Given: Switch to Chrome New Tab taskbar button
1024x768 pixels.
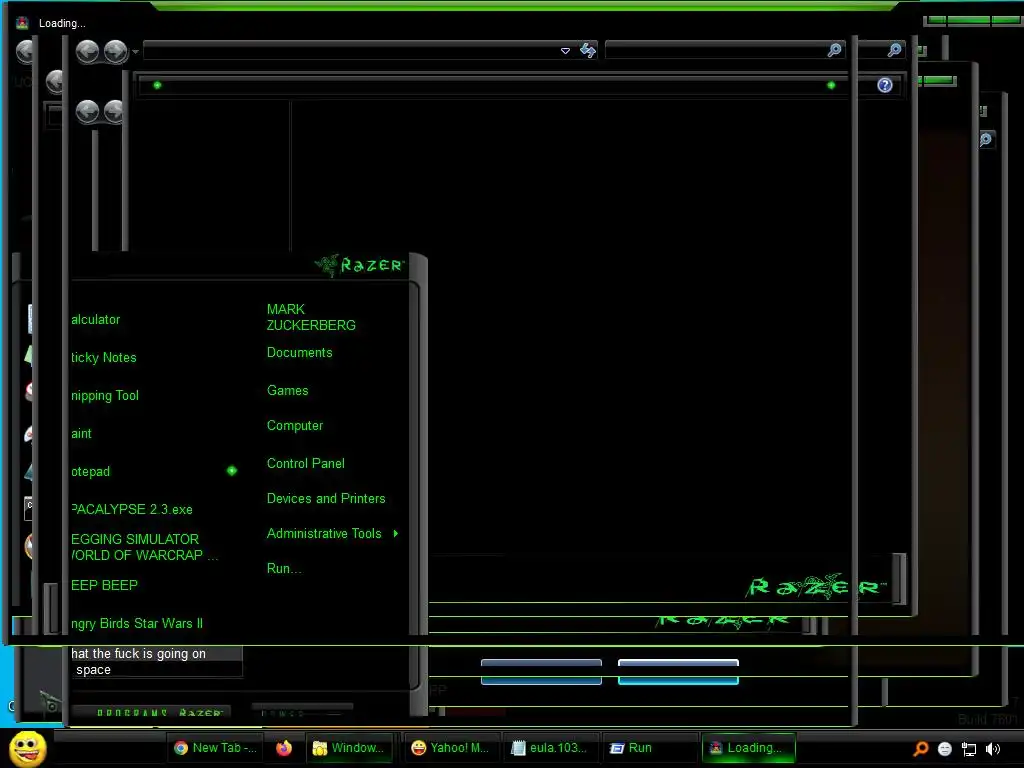Looking at the screenshot, I should [x=216, y=748].
